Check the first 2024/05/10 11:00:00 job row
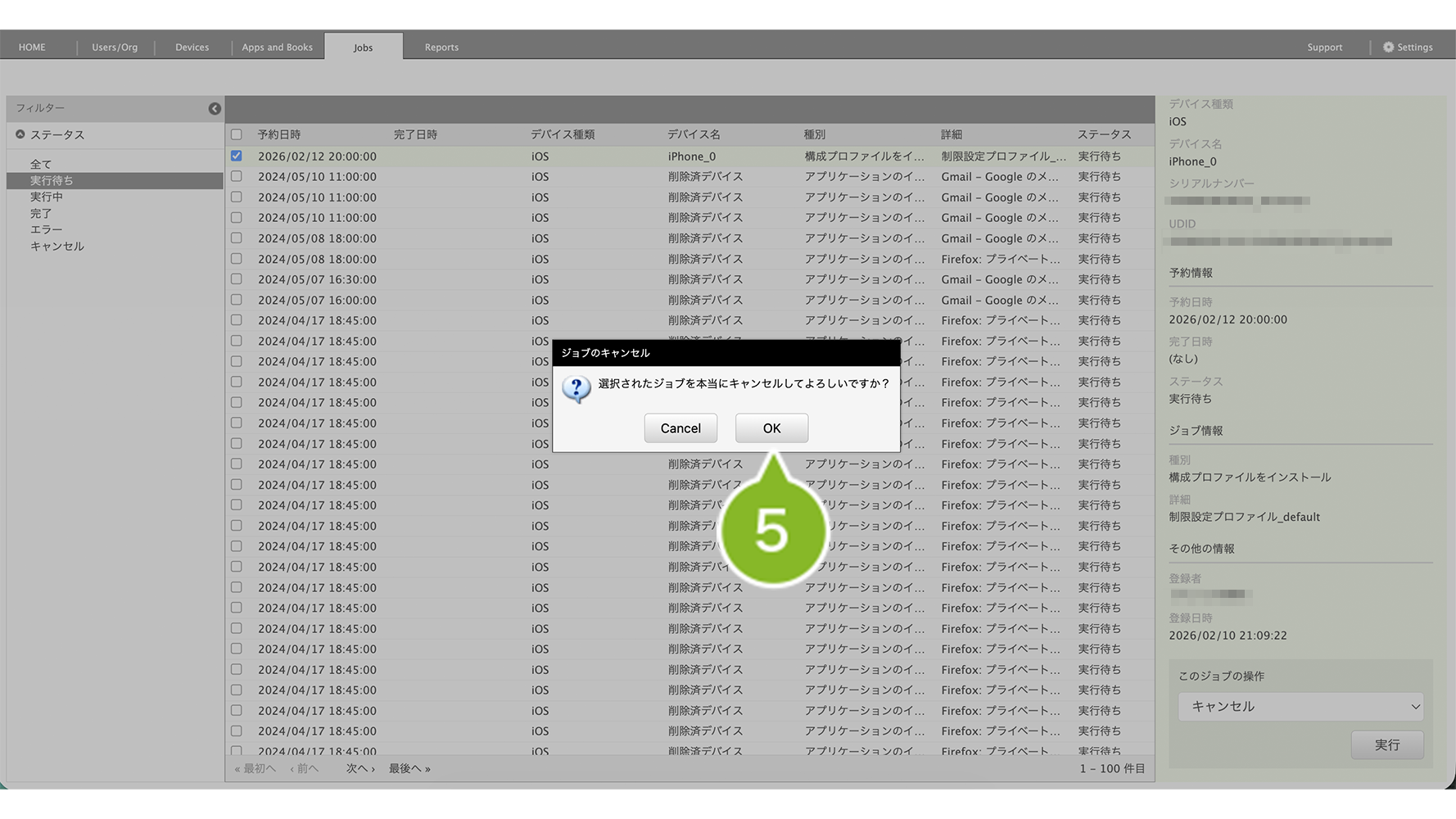Viewport: 1456px width, 819px height. [x=237, y=176]
